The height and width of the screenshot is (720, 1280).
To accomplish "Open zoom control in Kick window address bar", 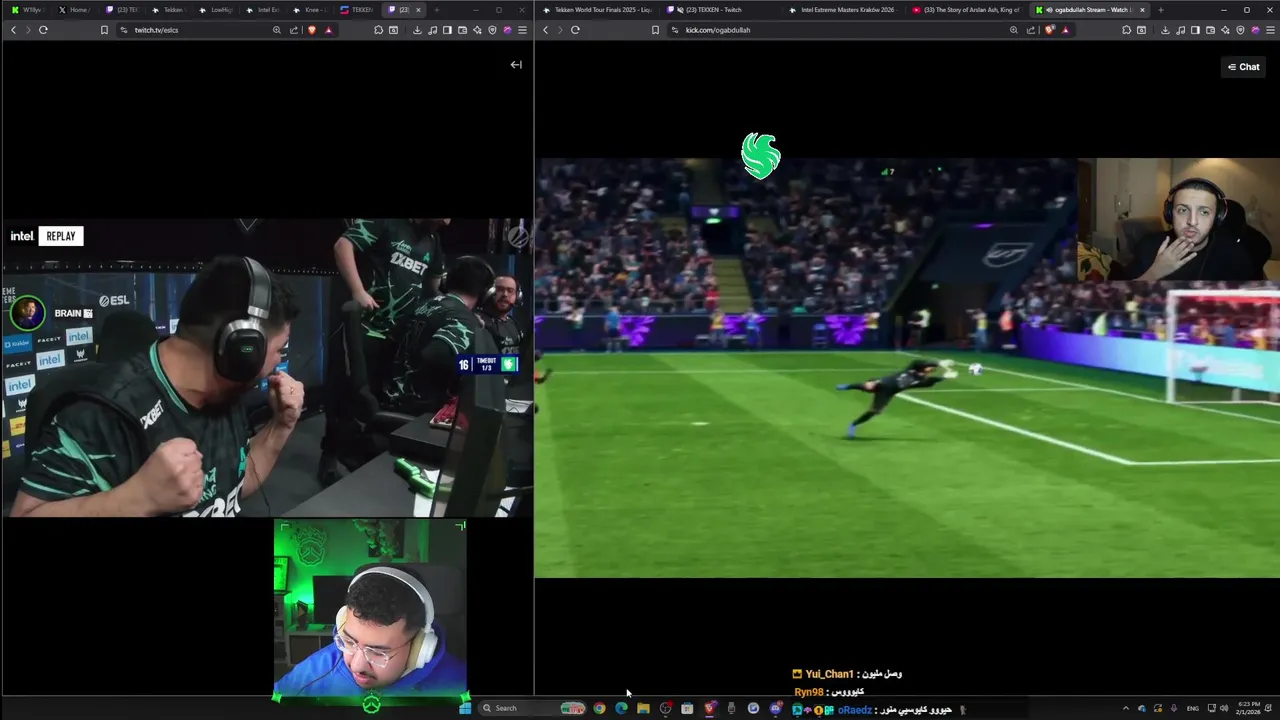I will pyautogui.click(x=1014, y=30).
